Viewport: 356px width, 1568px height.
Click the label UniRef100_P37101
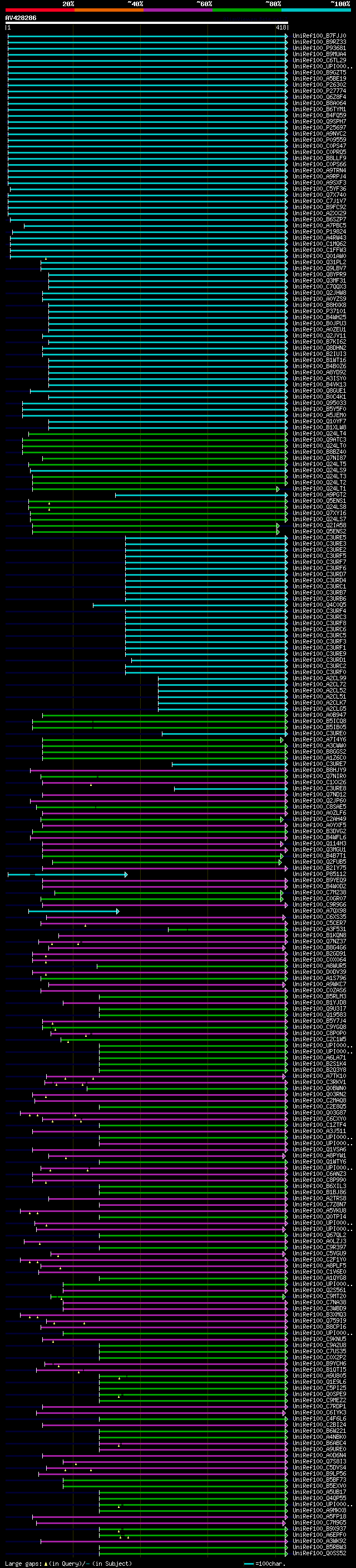point(319,311)
